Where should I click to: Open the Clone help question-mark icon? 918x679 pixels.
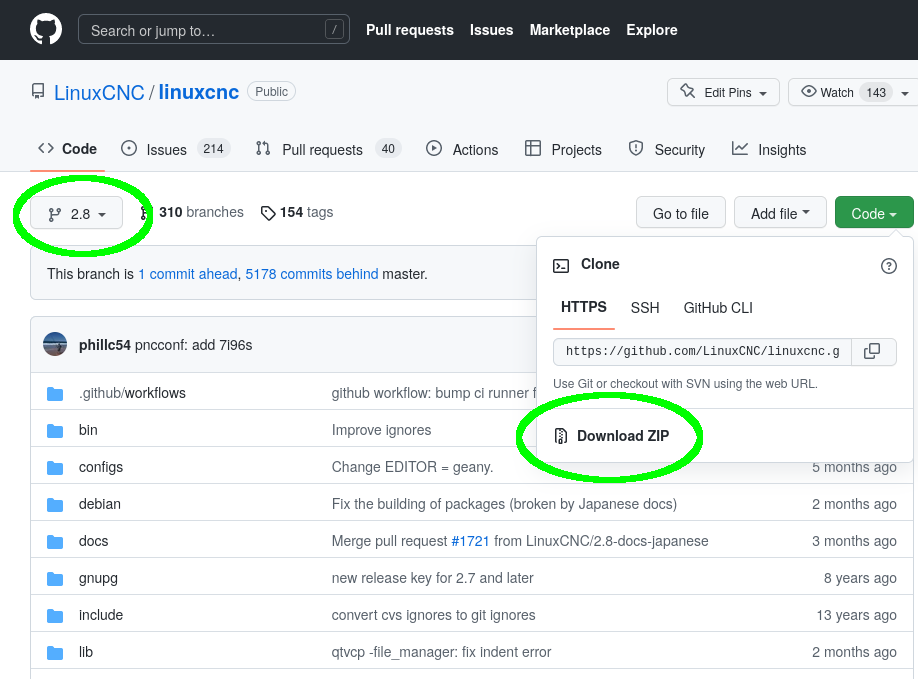point(889,266)
